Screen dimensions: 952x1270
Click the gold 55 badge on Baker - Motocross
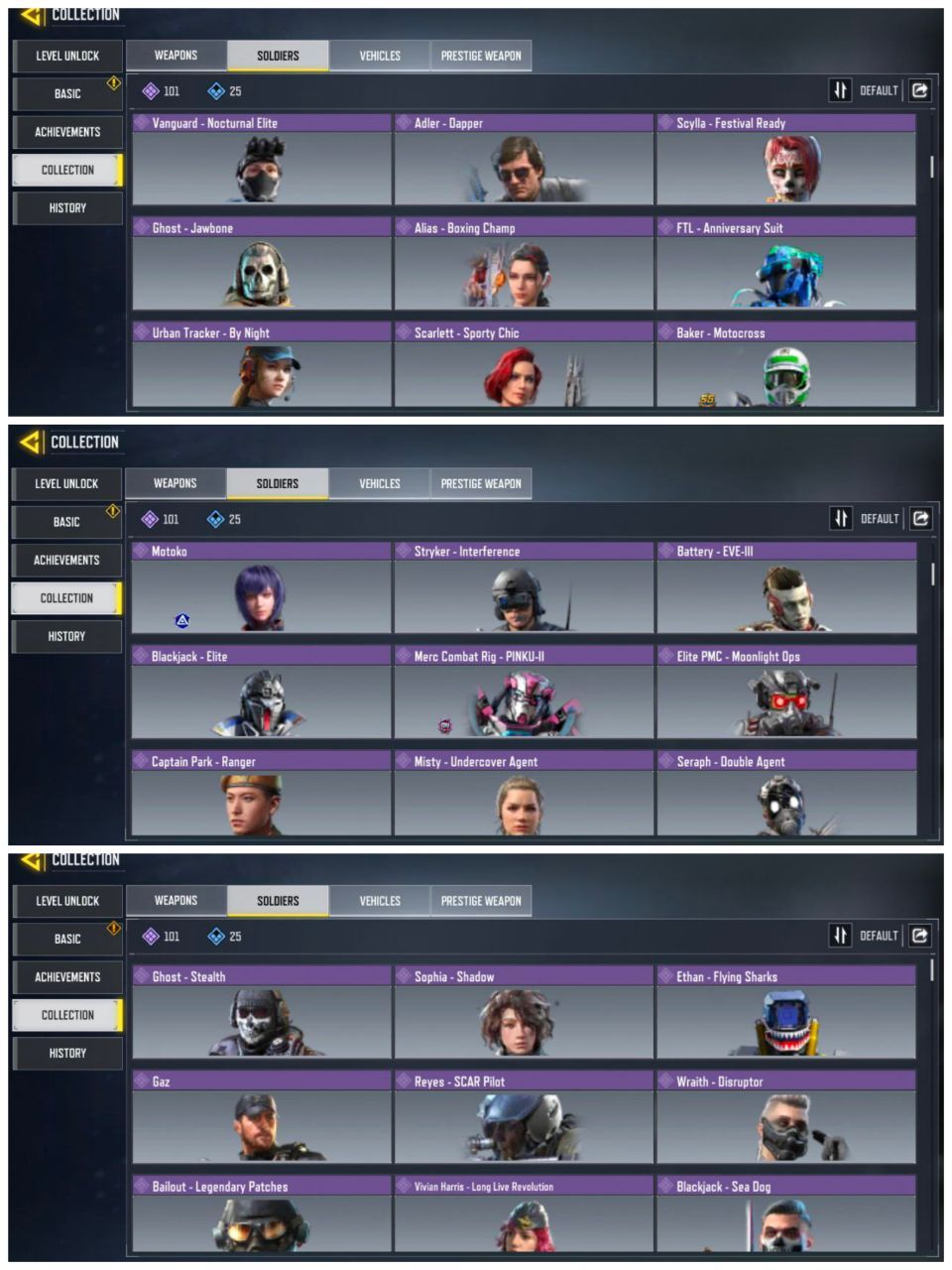pyautogui.click(x=707, y=400)
